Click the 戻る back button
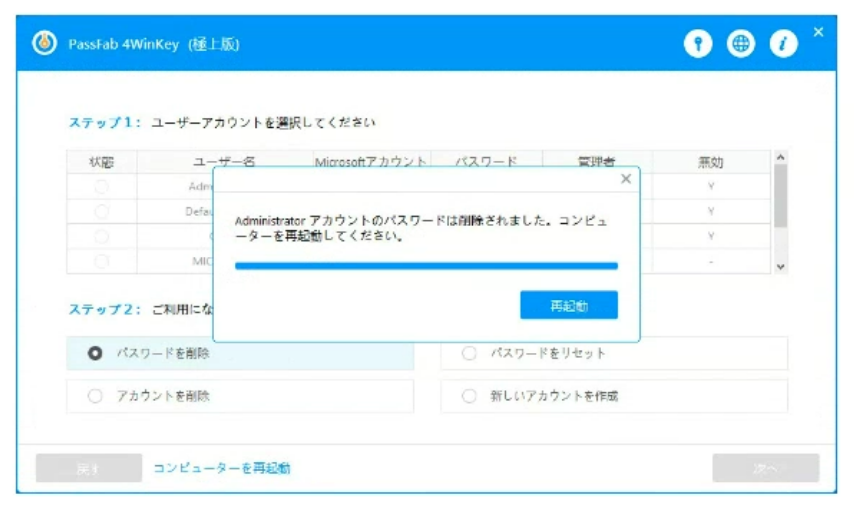This screenshot has width=854, height=506. pos(89,468)
